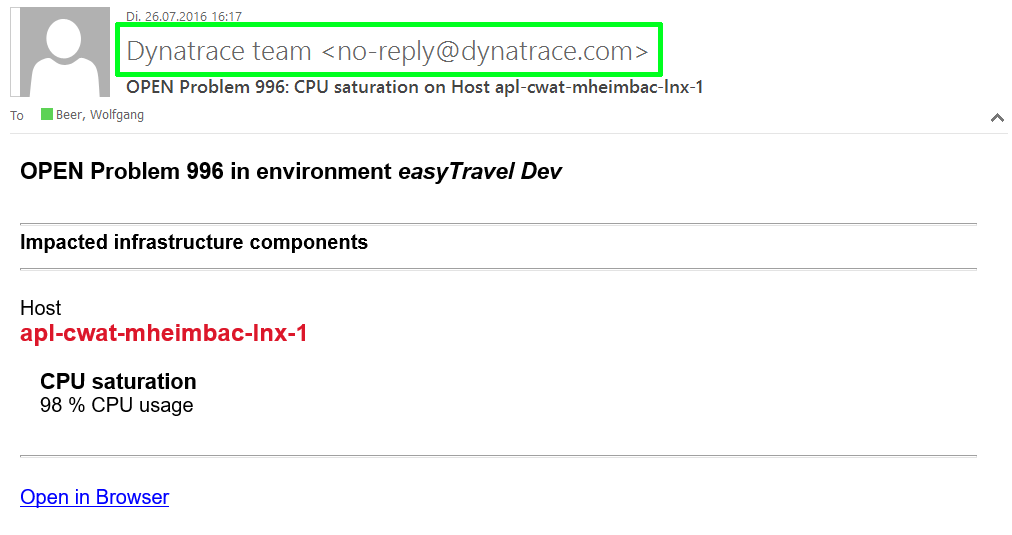Collapse the message header with the chevron
Viewport: 1012px width, 535px height.
click(997, 117)
